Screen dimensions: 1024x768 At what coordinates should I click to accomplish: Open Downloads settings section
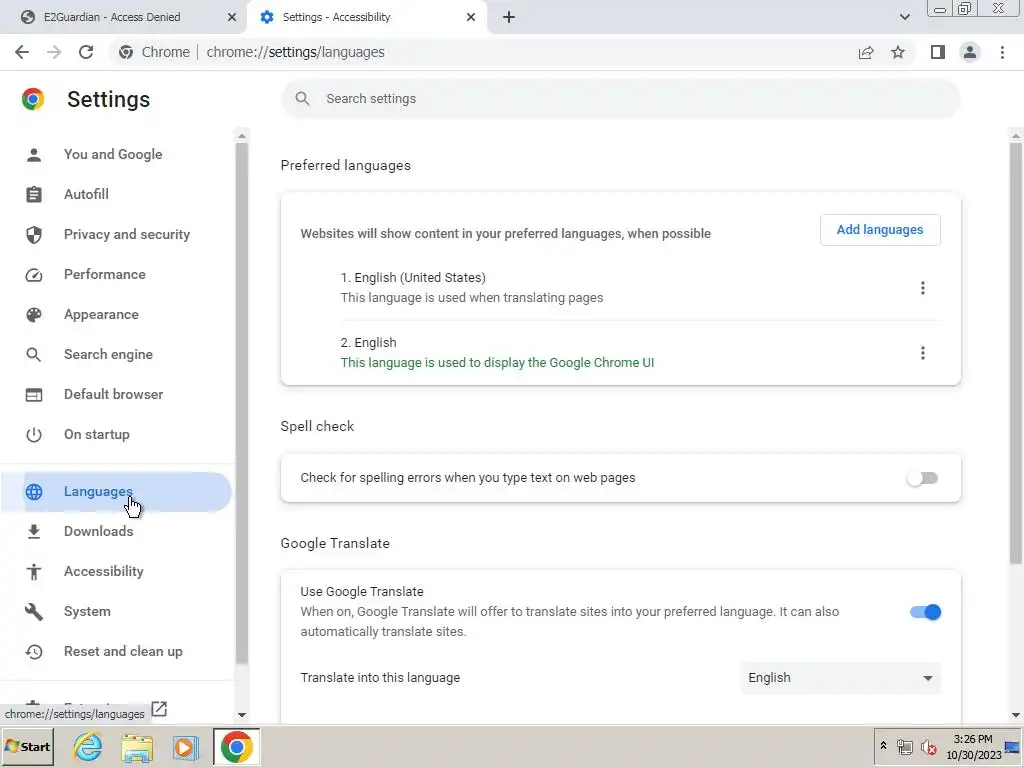[x=99, y=532]
